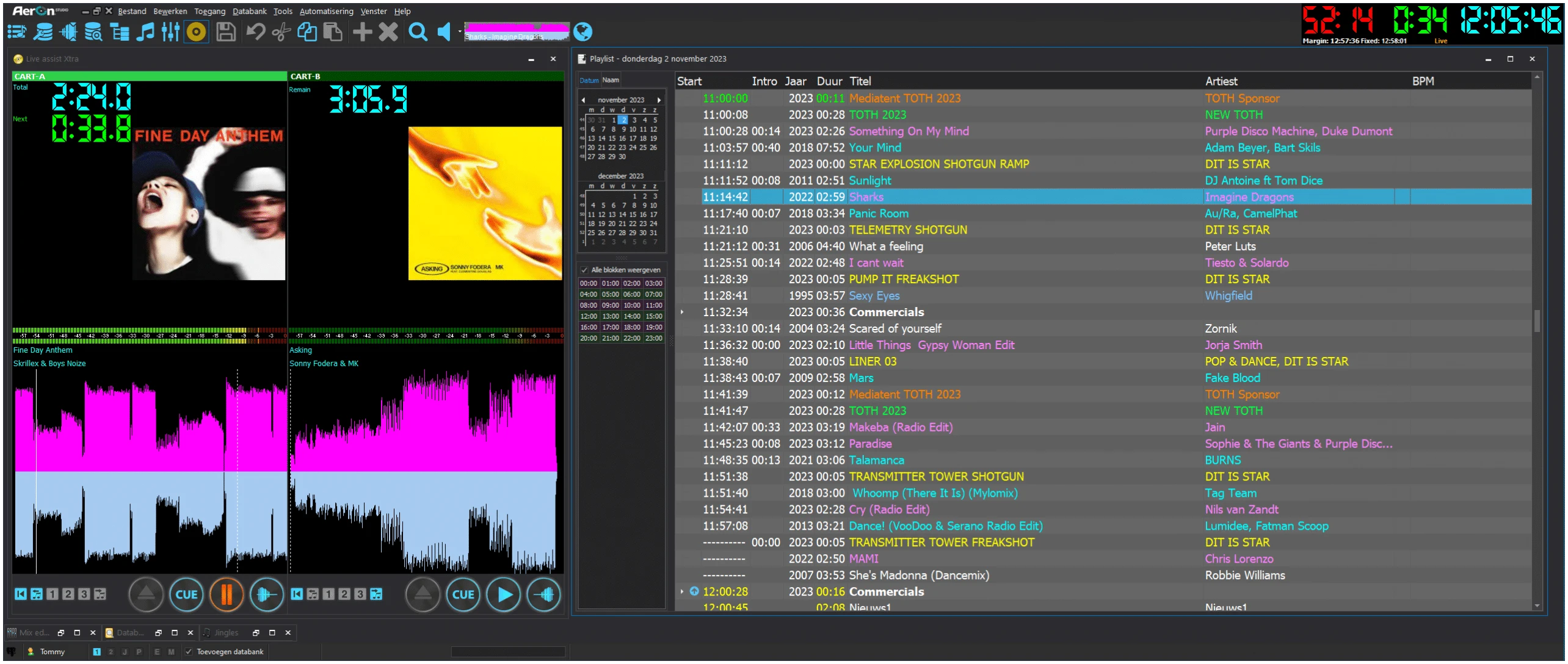Open the Bestand menu

[132, 11]
